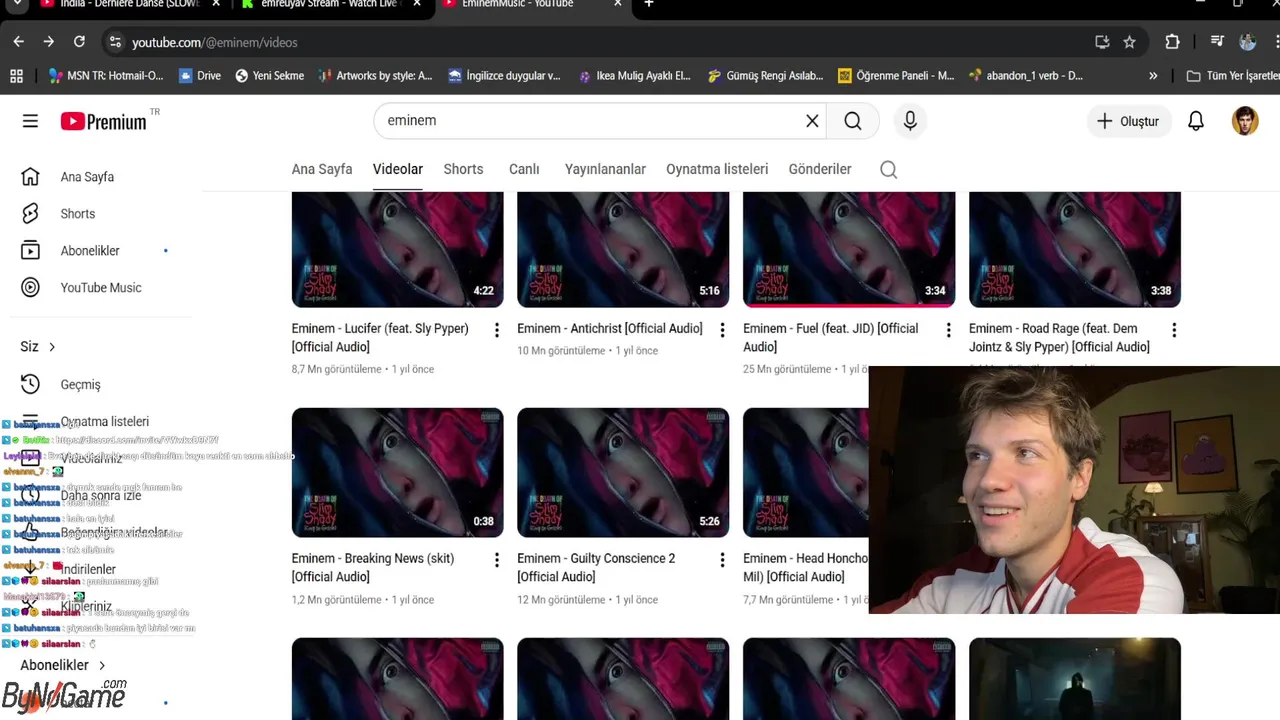The width and height of the screenshot is (1280, 720).
Task: Clear the search box with X
Action: coord(812,121)
